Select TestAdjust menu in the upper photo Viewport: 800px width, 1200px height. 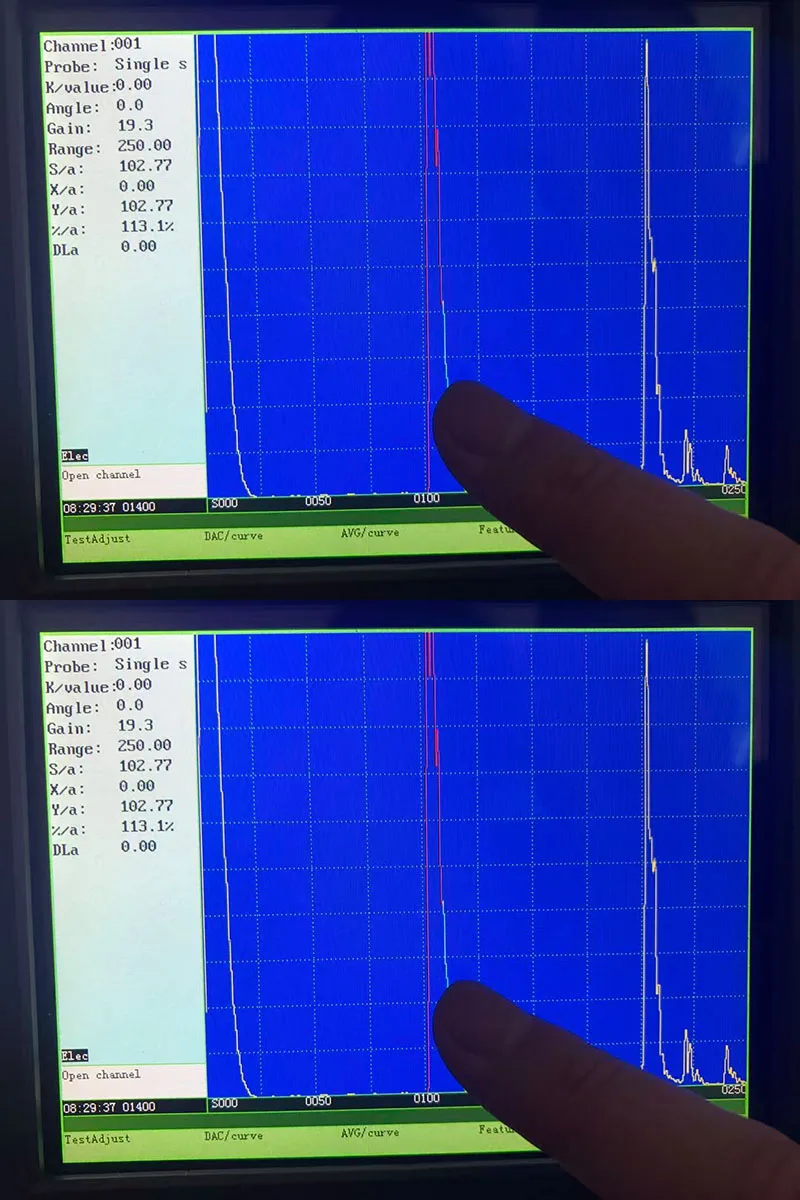tap(97, 538)
